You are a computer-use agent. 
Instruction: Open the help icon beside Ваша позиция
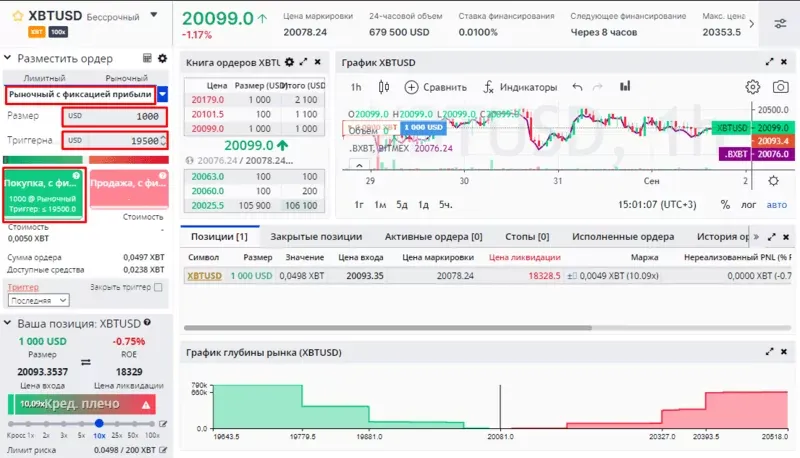(147, 322)
